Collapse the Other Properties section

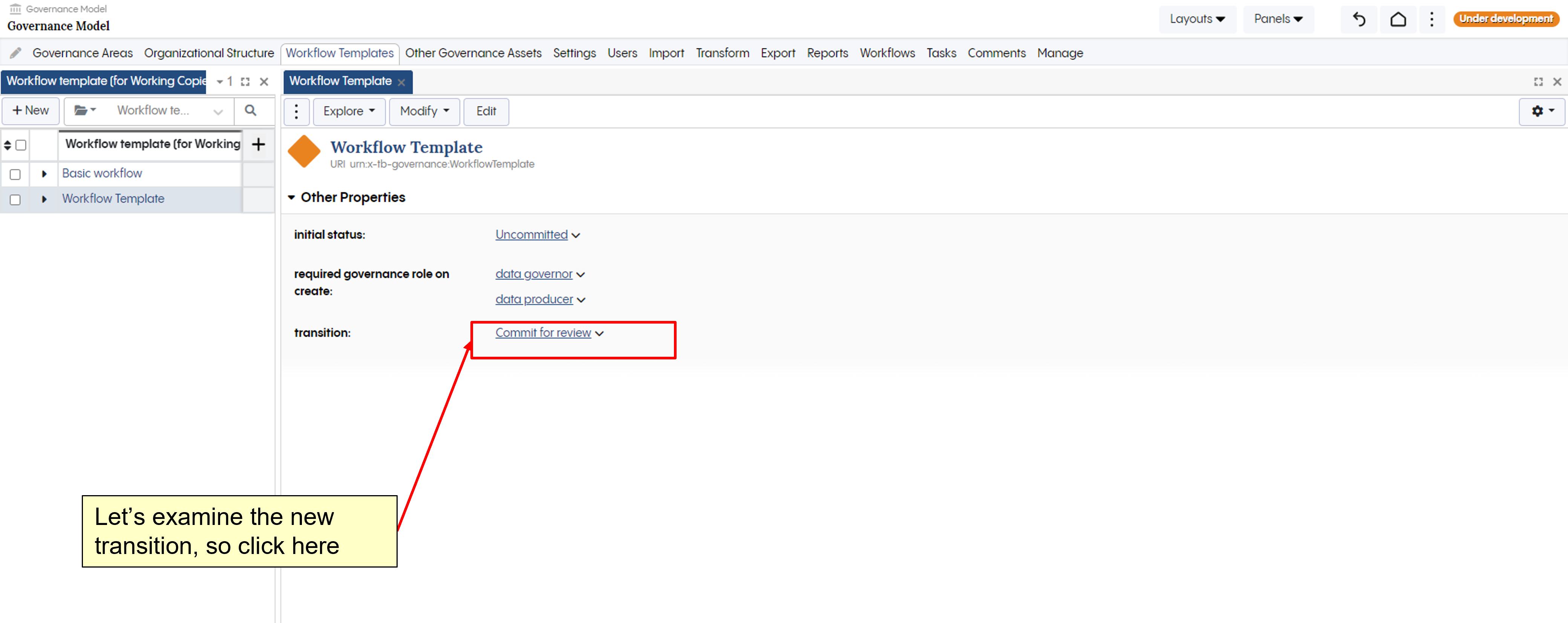[x=292, y=197]
